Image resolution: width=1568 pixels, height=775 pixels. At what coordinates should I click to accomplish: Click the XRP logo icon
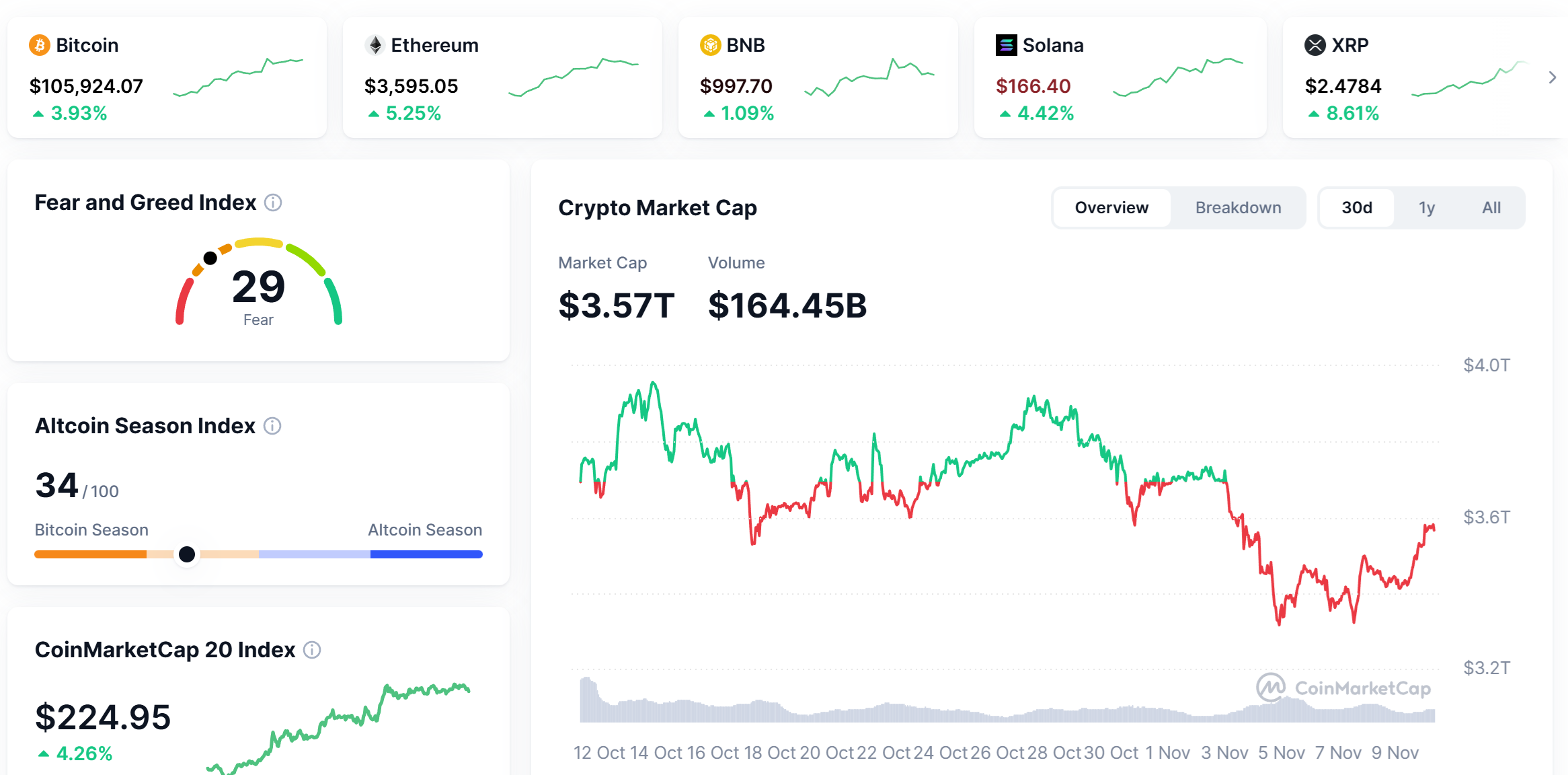[x=1315, y=45]
